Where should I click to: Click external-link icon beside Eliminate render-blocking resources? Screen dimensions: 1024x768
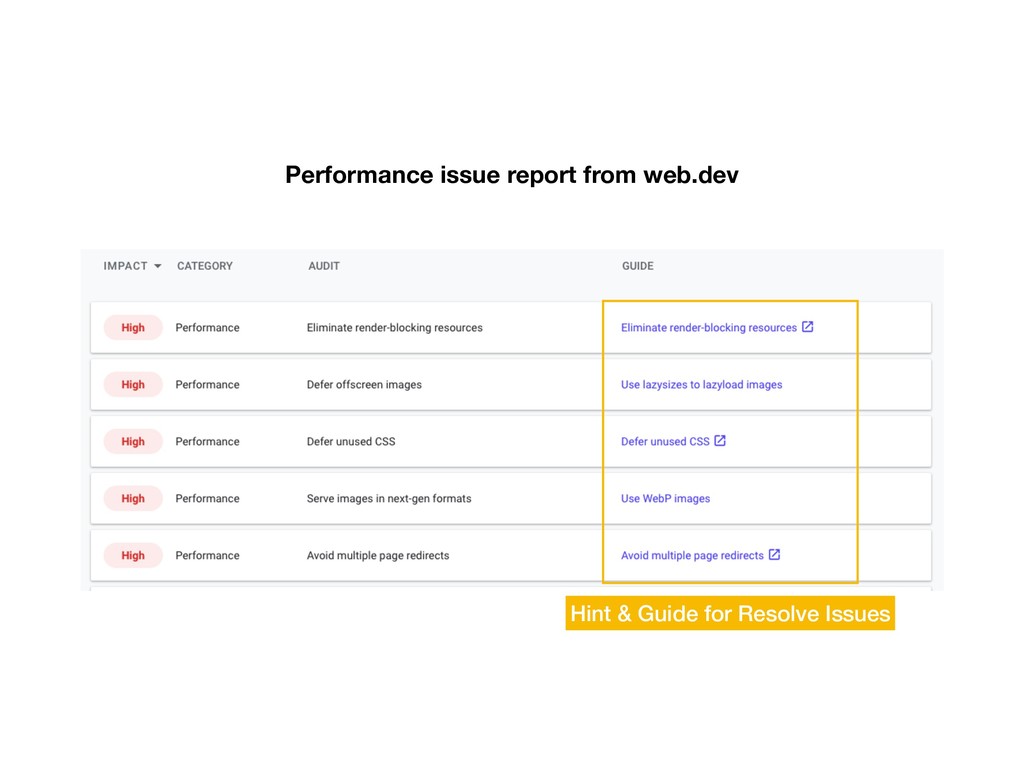tap(808, 327)
